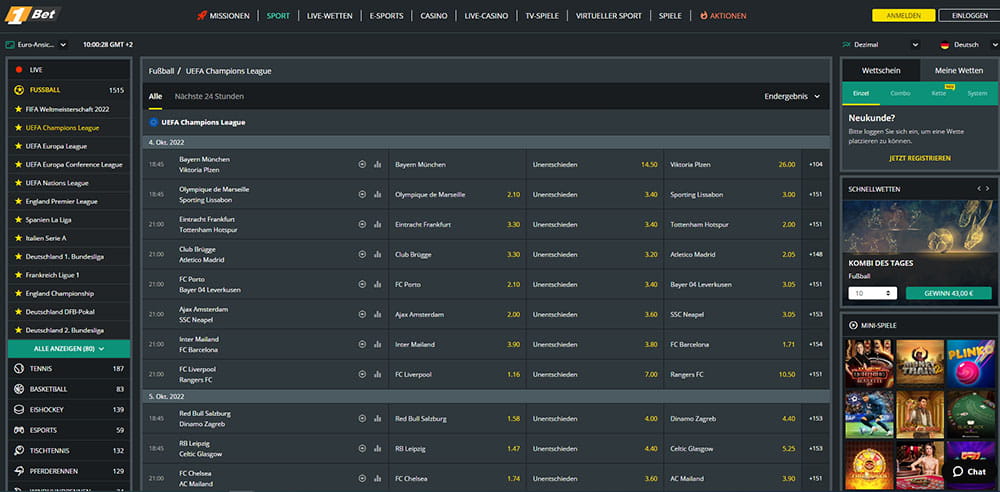Click the Gewinn 43,00 € button
Viewport: 1000px width, 492px height.
[948, 294]
